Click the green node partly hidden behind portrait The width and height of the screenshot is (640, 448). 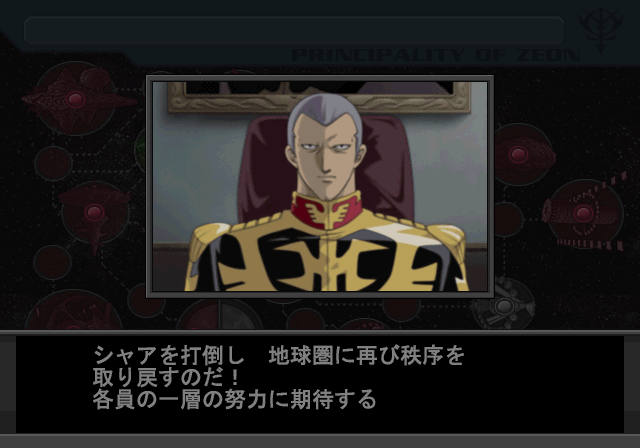pos(140,149)
